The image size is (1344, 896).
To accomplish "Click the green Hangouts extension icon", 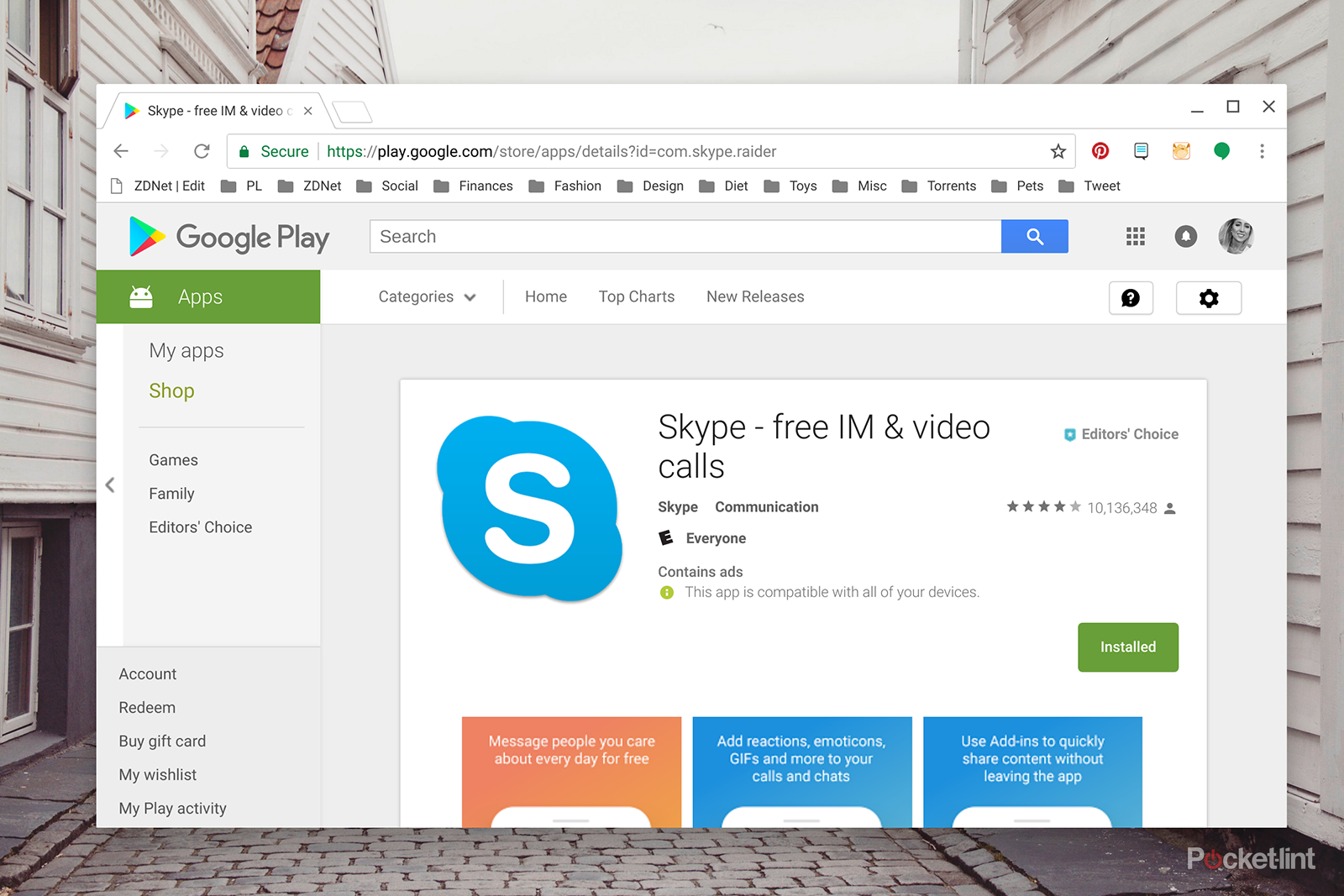I will click(x=1221, y=151).
